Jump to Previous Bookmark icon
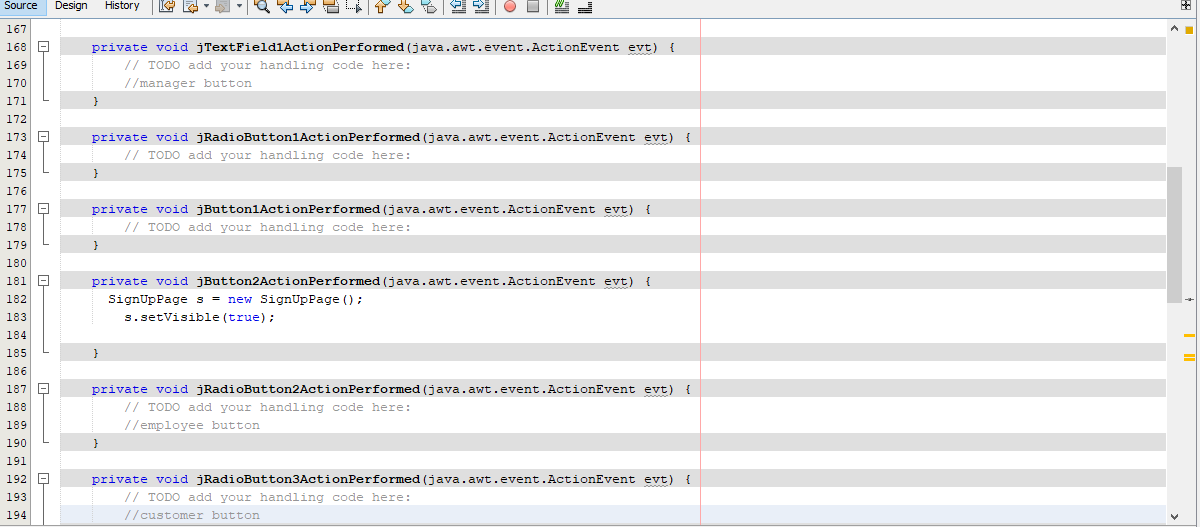The image size is (1200, 527). (x=382, y=7)
